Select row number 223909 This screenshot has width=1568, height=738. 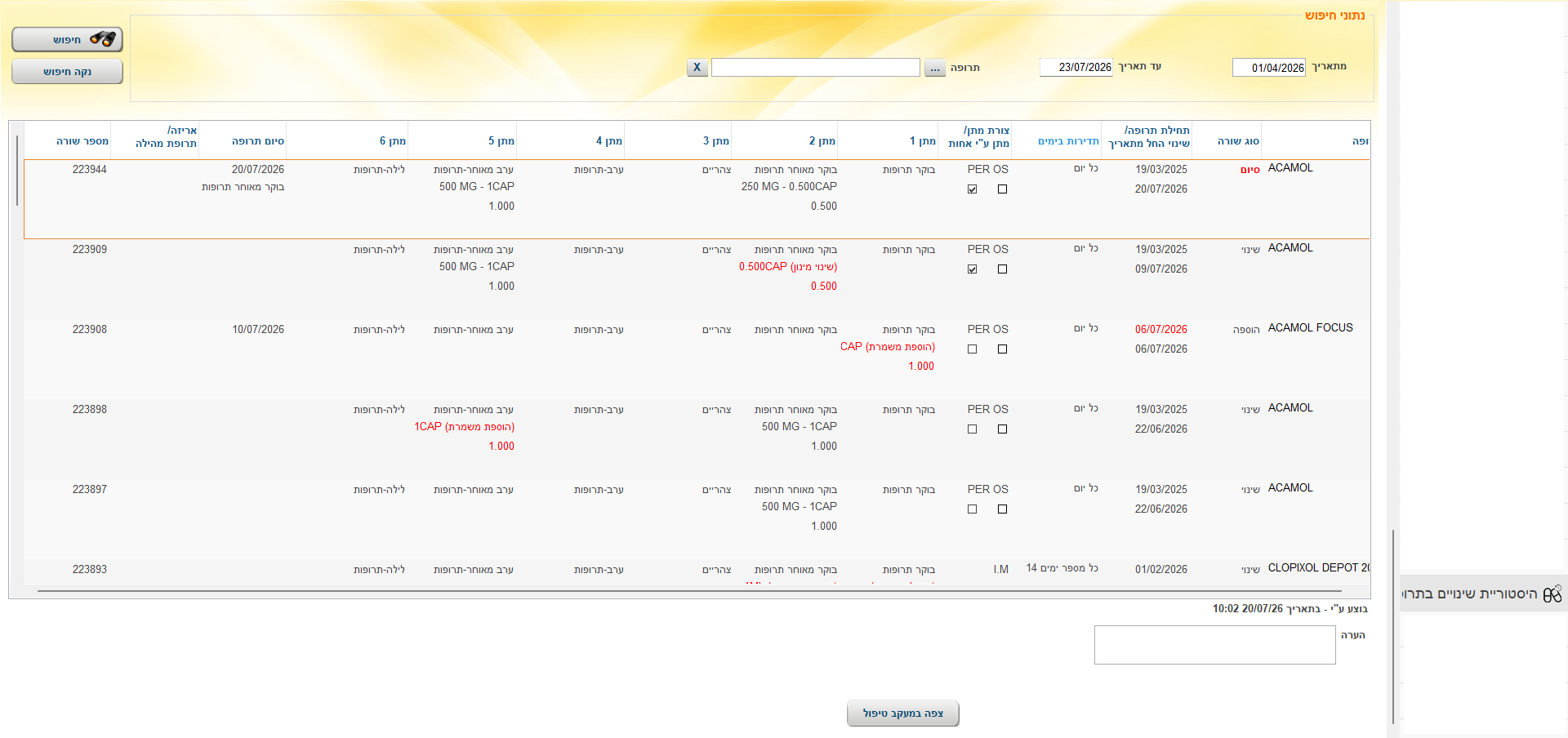click(x=90, y=250)
